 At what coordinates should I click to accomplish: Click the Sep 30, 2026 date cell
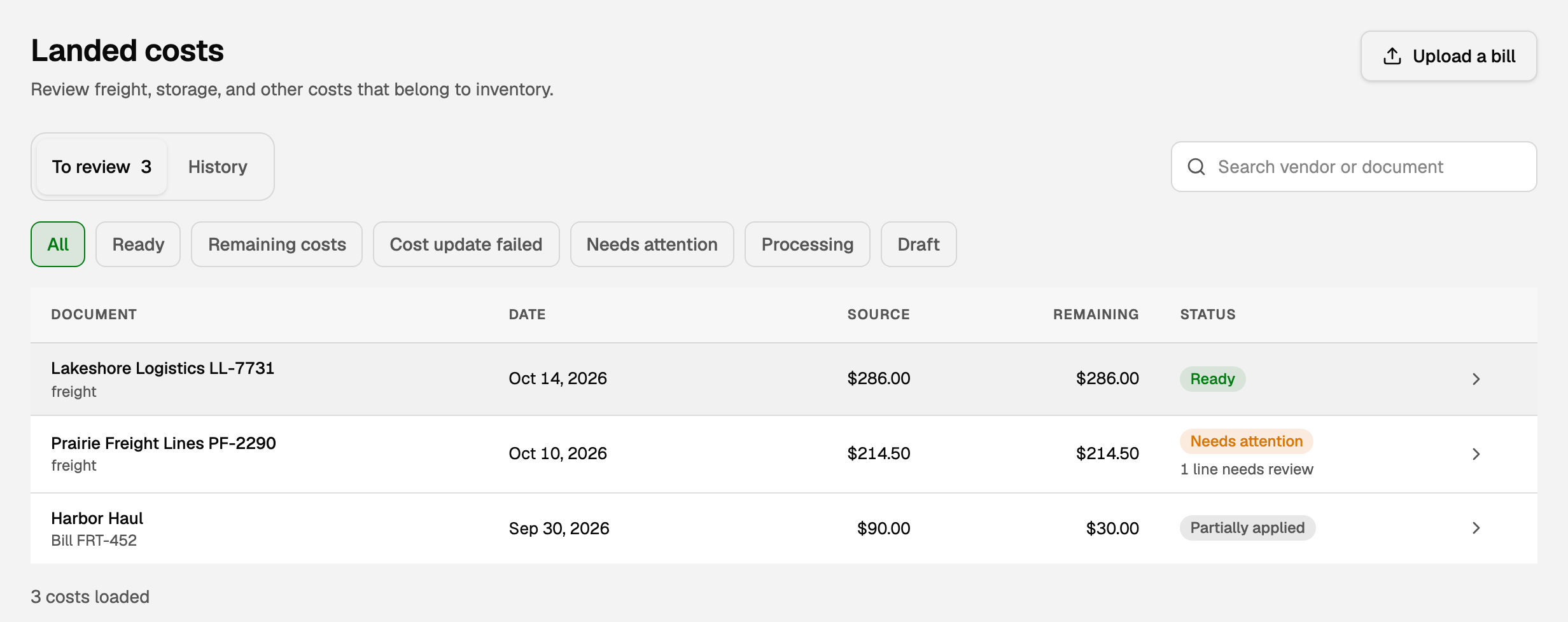click(x=559, y=529)
